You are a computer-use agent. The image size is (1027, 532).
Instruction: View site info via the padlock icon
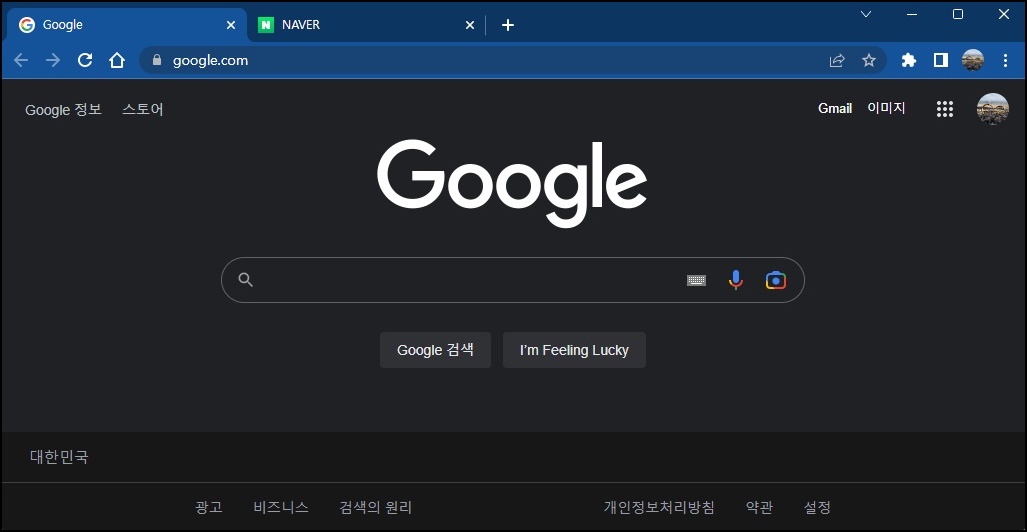157,60
